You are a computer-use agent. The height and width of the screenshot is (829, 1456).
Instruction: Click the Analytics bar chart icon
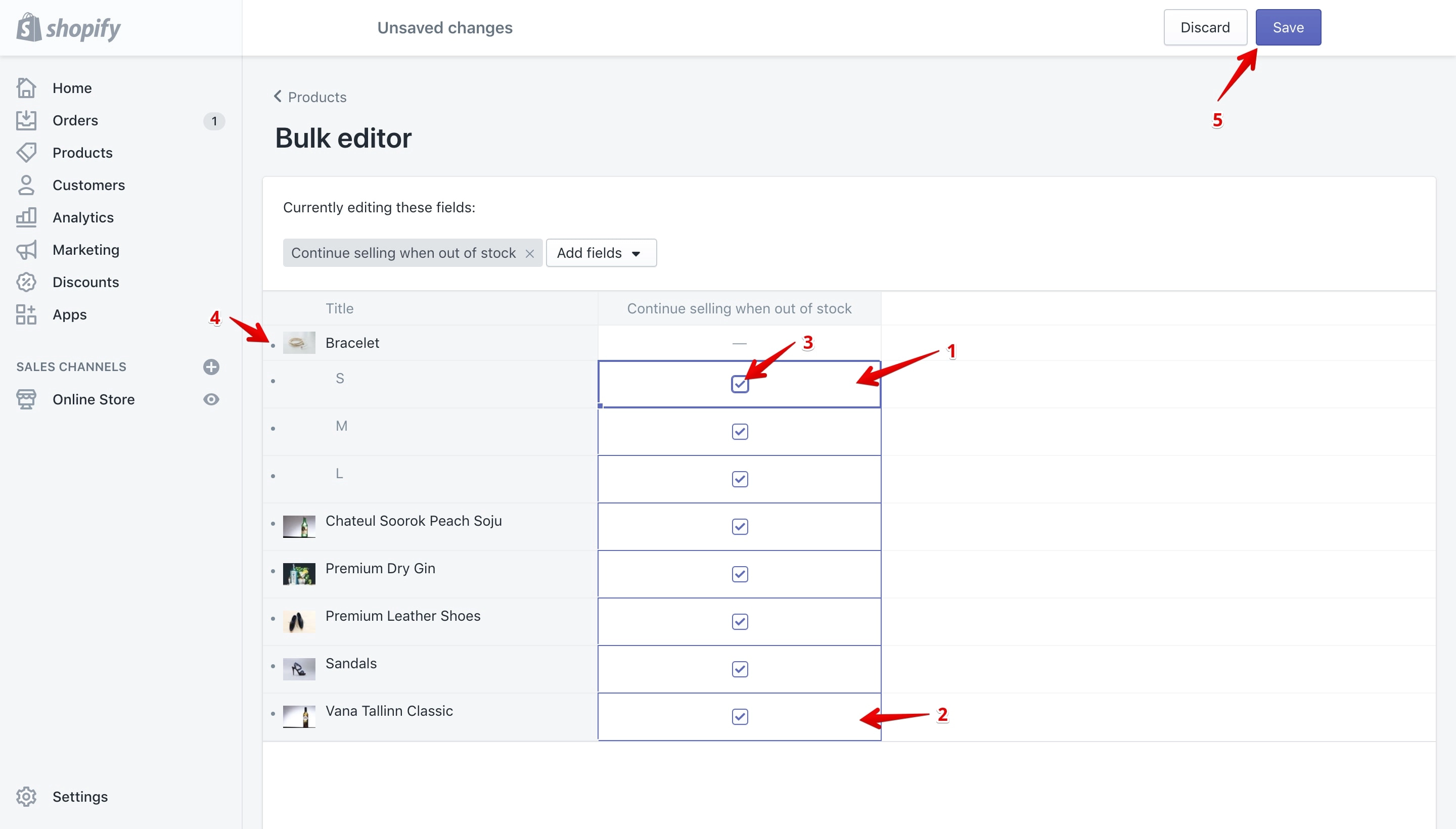pyautogui.click(x=26, y=217)
